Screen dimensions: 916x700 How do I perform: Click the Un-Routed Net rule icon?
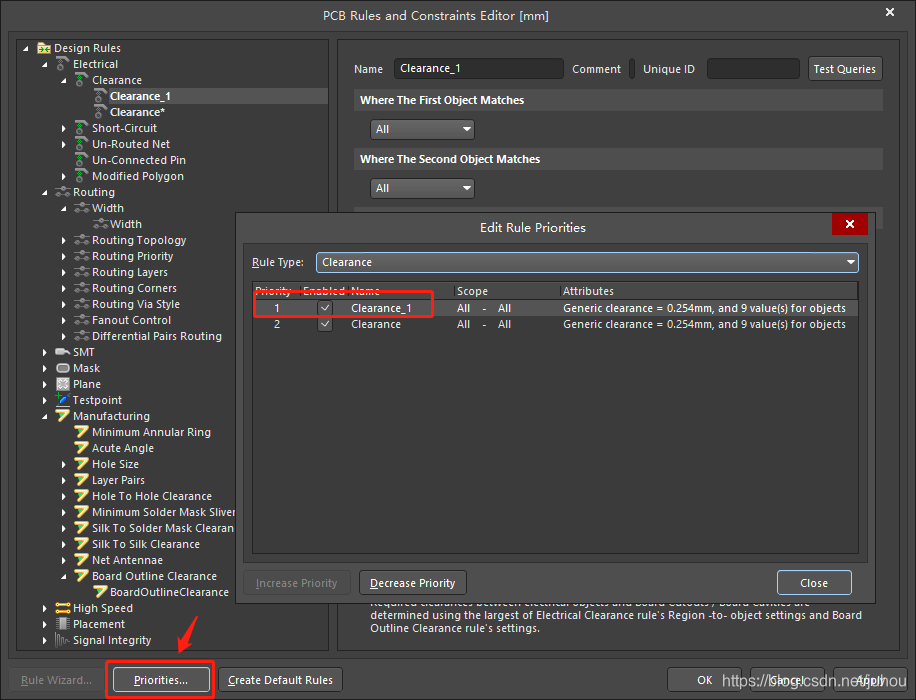(82, 144)
